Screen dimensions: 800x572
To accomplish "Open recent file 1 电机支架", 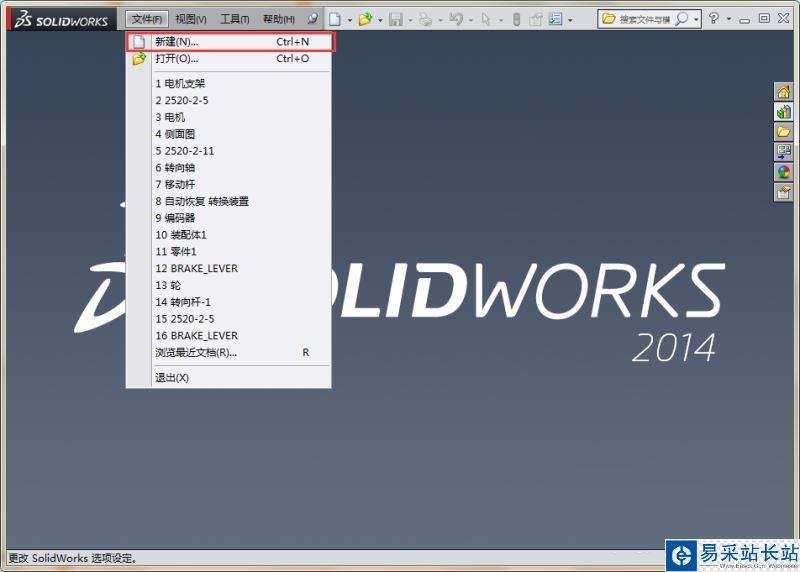I will pos(229,84).
